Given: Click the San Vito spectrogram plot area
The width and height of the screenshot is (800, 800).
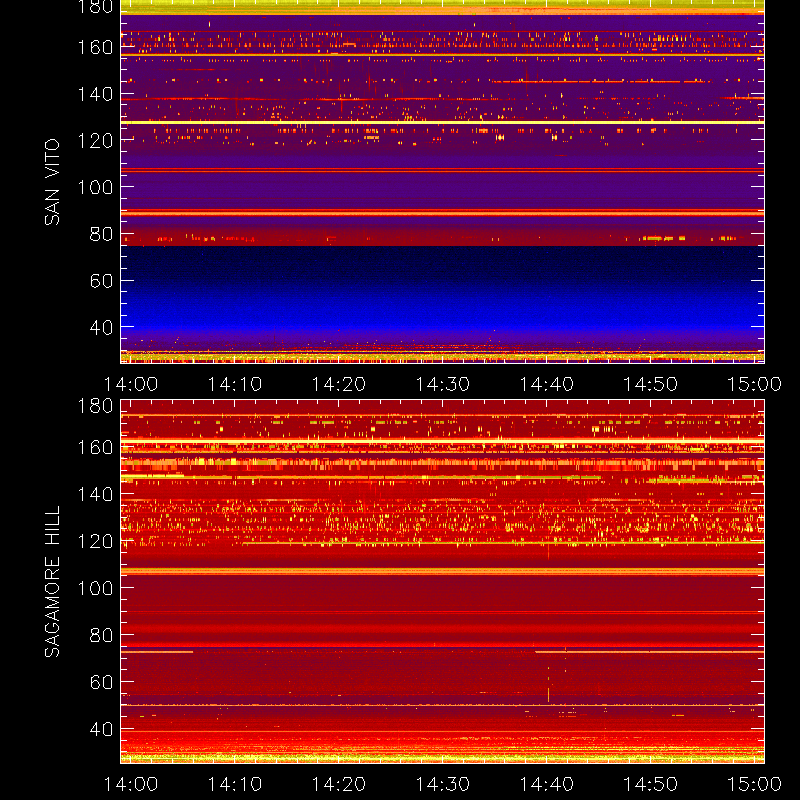Looking at the screenshot, I should (442, 182).
